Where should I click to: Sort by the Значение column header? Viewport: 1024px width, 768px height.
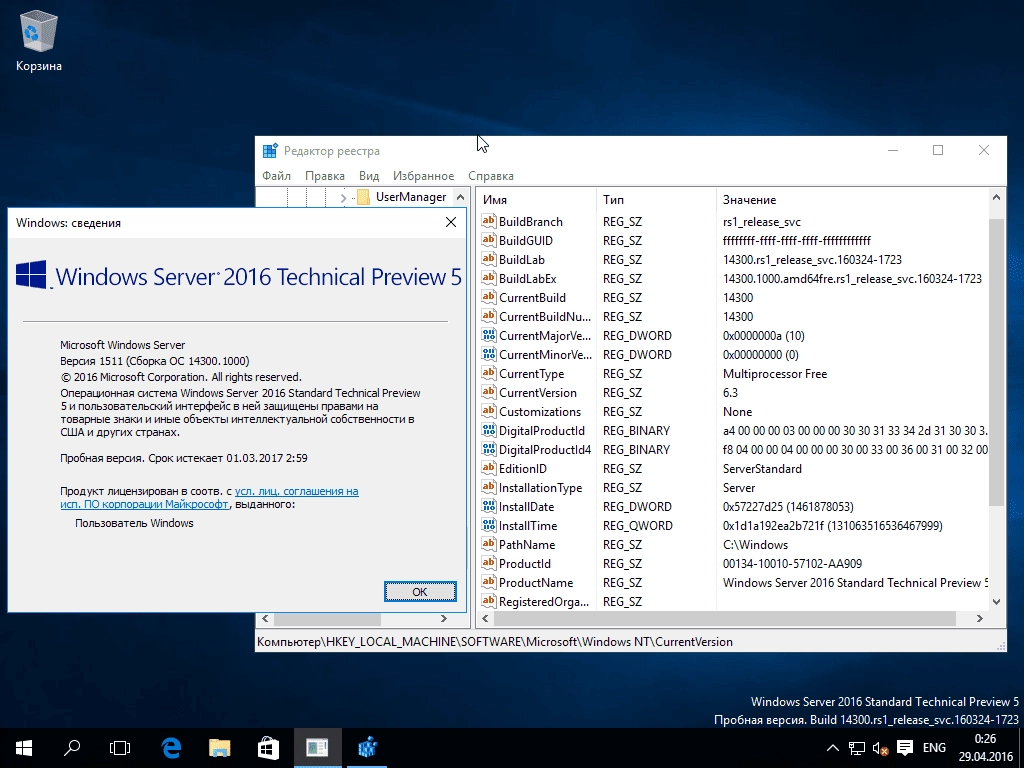pos(852,200)
